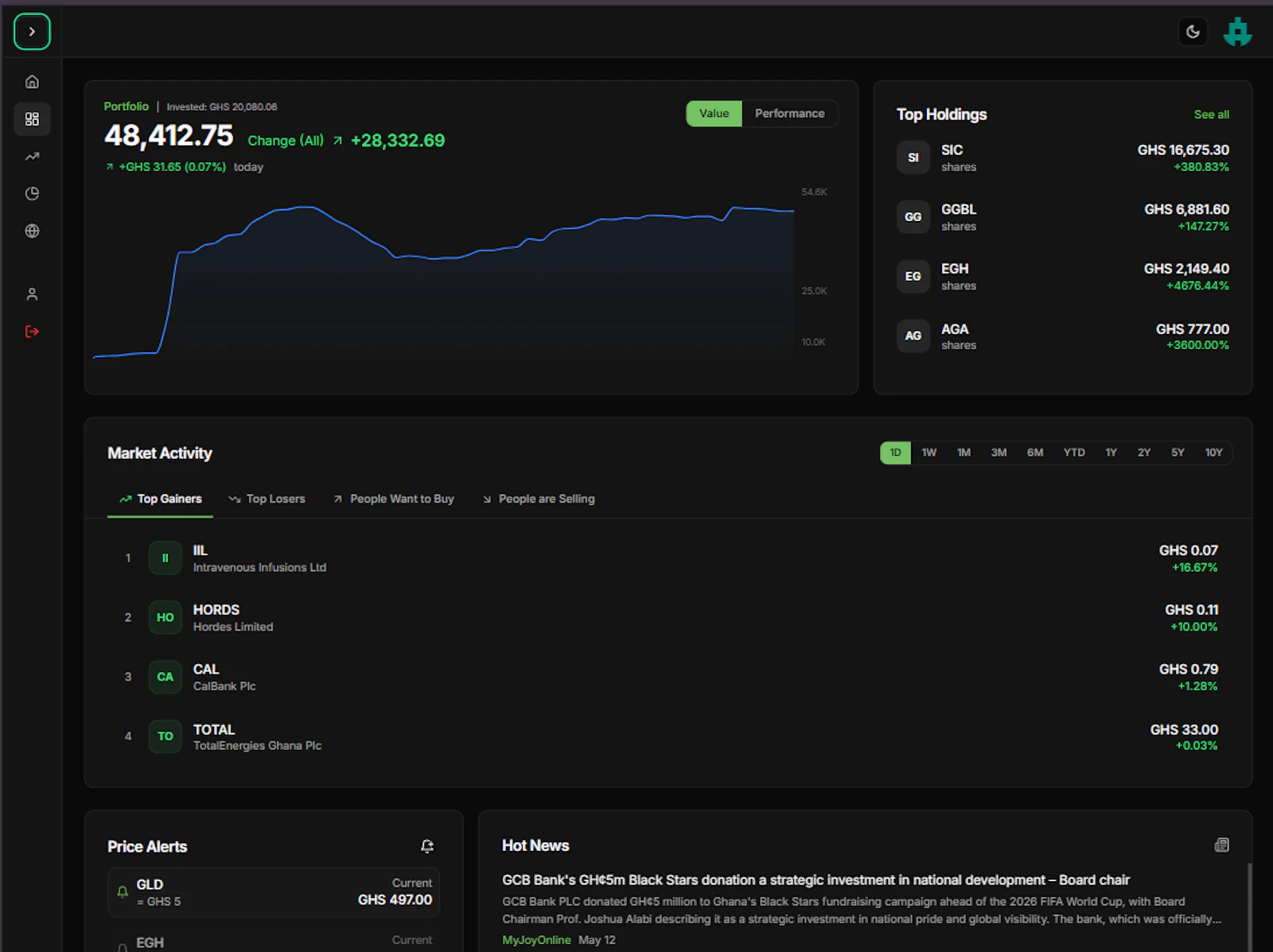The image size is (1273, 952).
Task: Select the 3M time range
Action: 999,453
